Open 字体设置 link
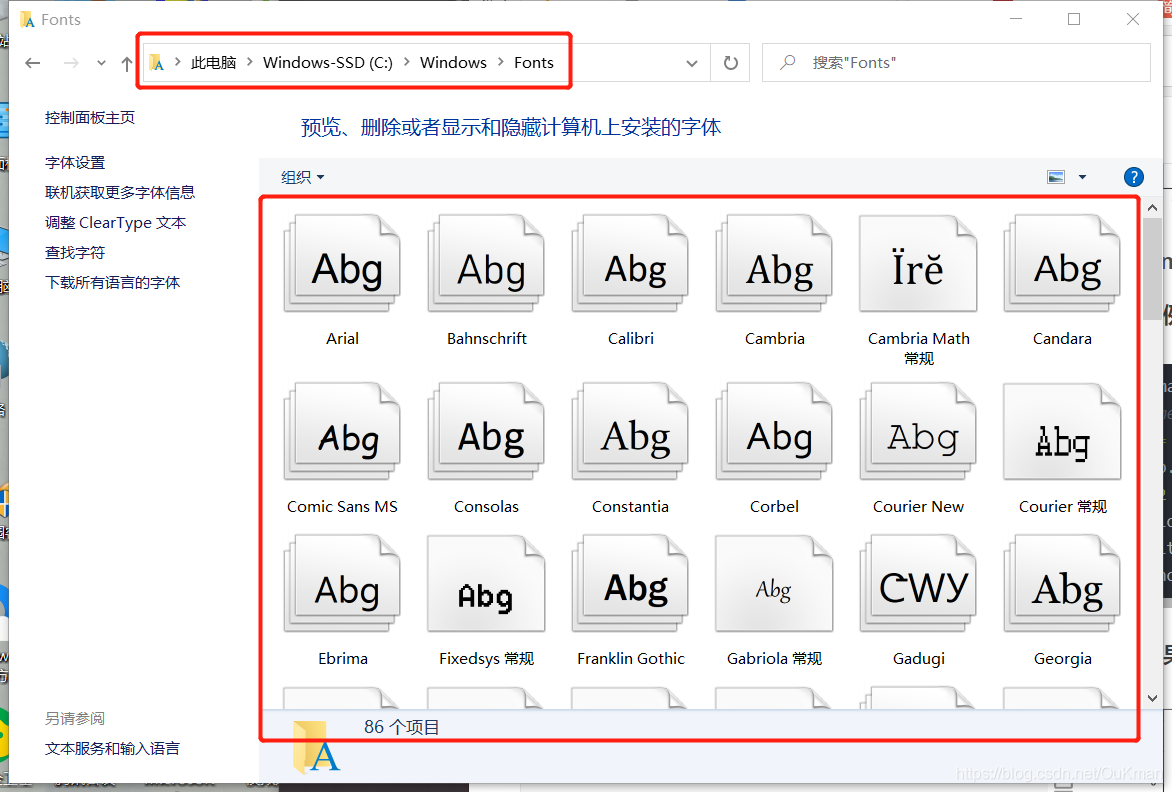 pos(75,163)
